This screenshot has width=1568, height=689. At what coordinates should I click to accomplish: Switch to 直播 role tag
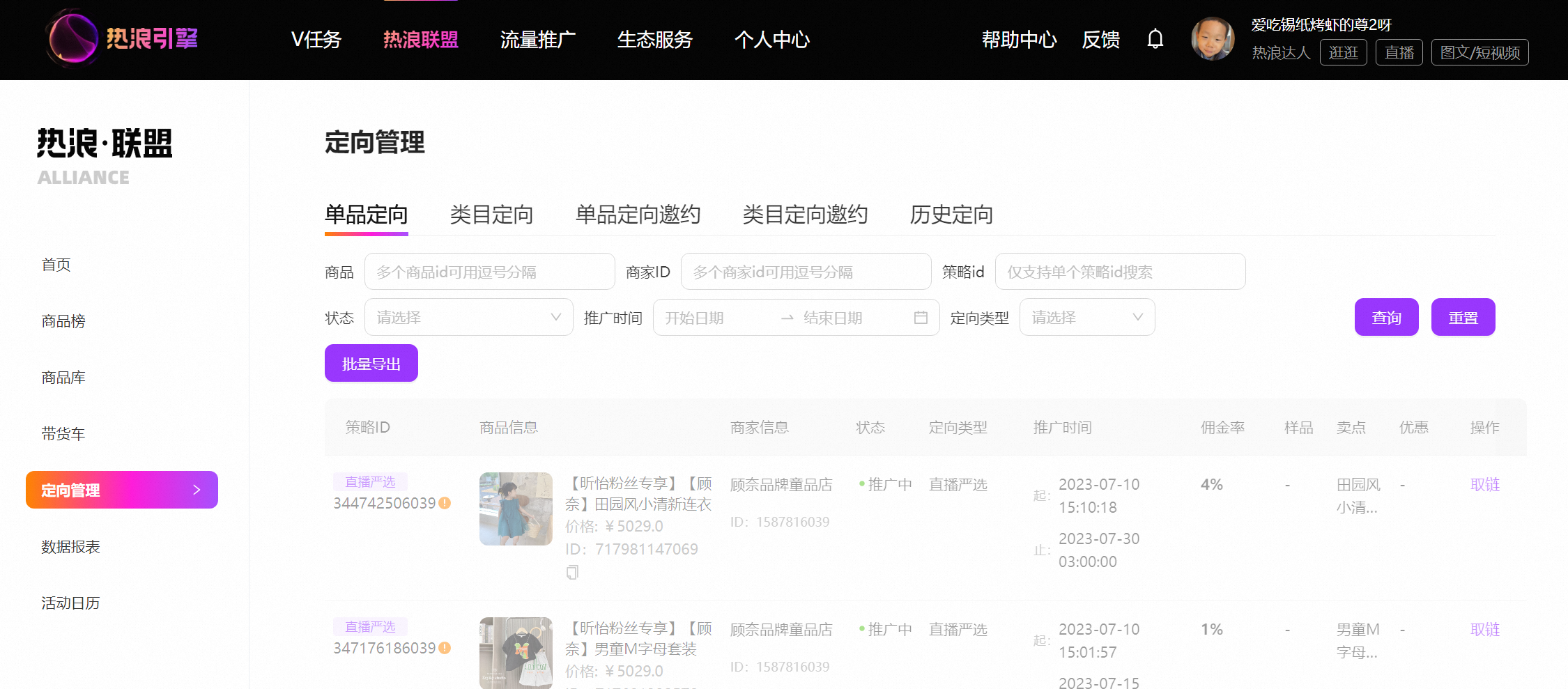coord(1399,53)
